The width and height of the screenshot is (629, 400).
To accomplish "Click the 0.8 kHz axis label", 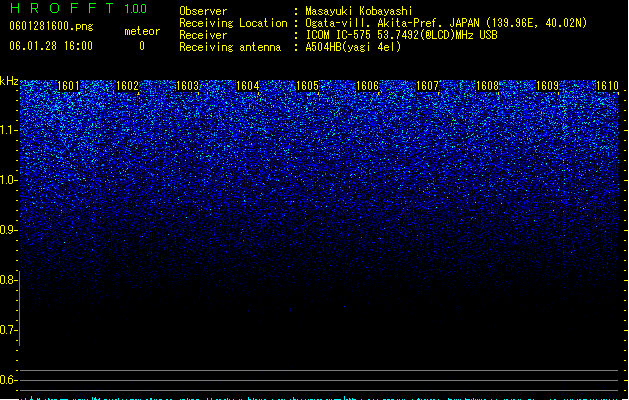I will pos(8,280).
